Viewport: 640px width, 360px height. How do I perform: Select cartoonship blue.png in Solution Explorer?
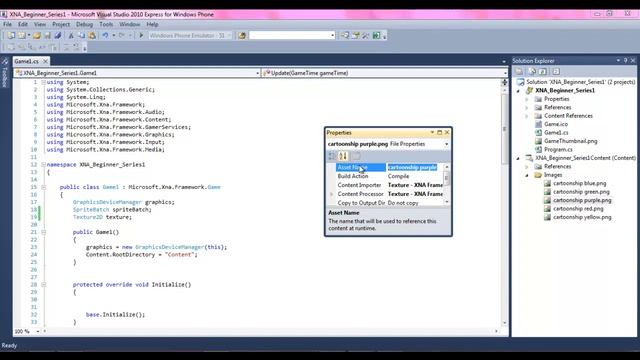[580, 183]
